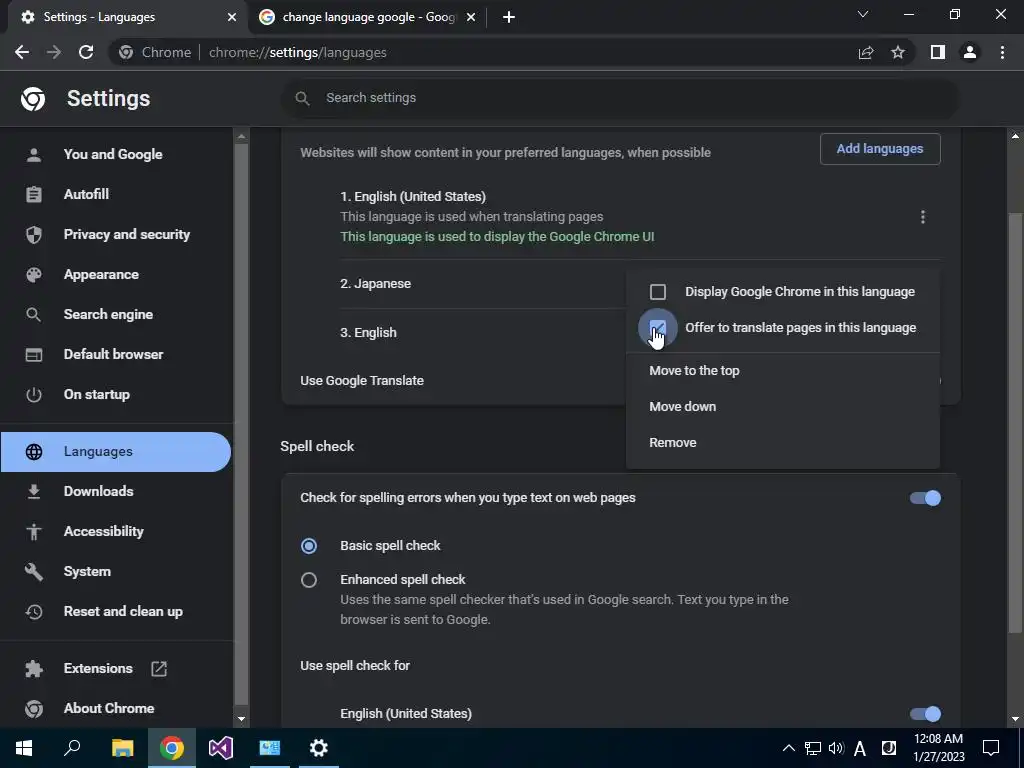
Task: Click the magnifier icon in Search settings
Action: pyautogui.click(x=302, y=98)
